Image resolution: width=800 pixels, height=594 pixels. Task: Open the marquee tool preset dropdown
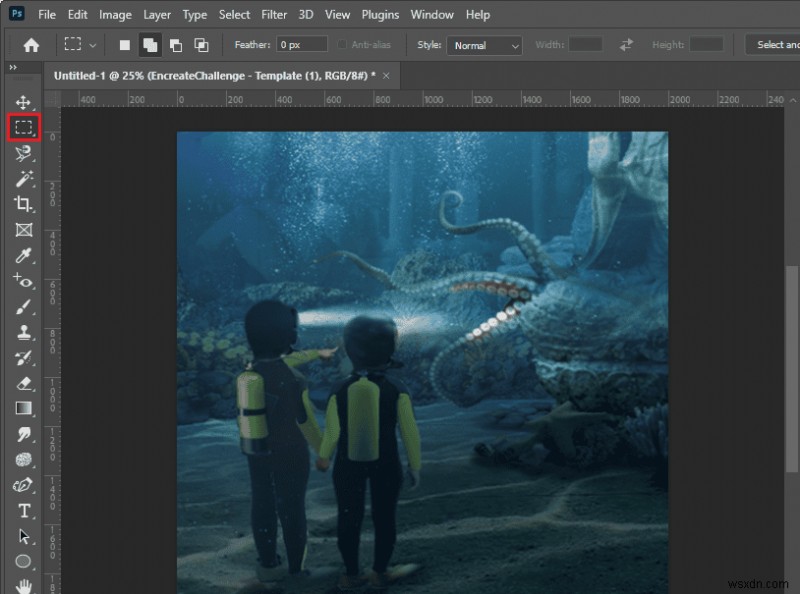80,44
